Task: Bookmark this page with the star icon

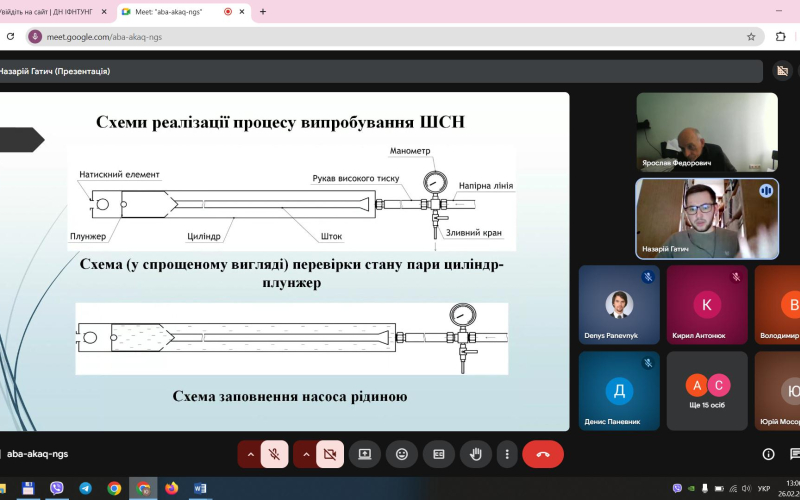Action: pos(751,37)
